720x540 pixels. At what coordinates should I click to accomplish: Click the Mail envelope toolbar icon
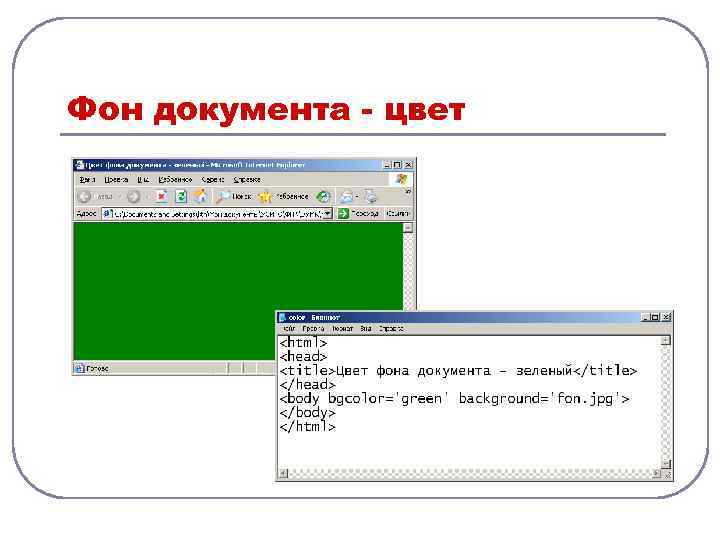coord(347,197)
